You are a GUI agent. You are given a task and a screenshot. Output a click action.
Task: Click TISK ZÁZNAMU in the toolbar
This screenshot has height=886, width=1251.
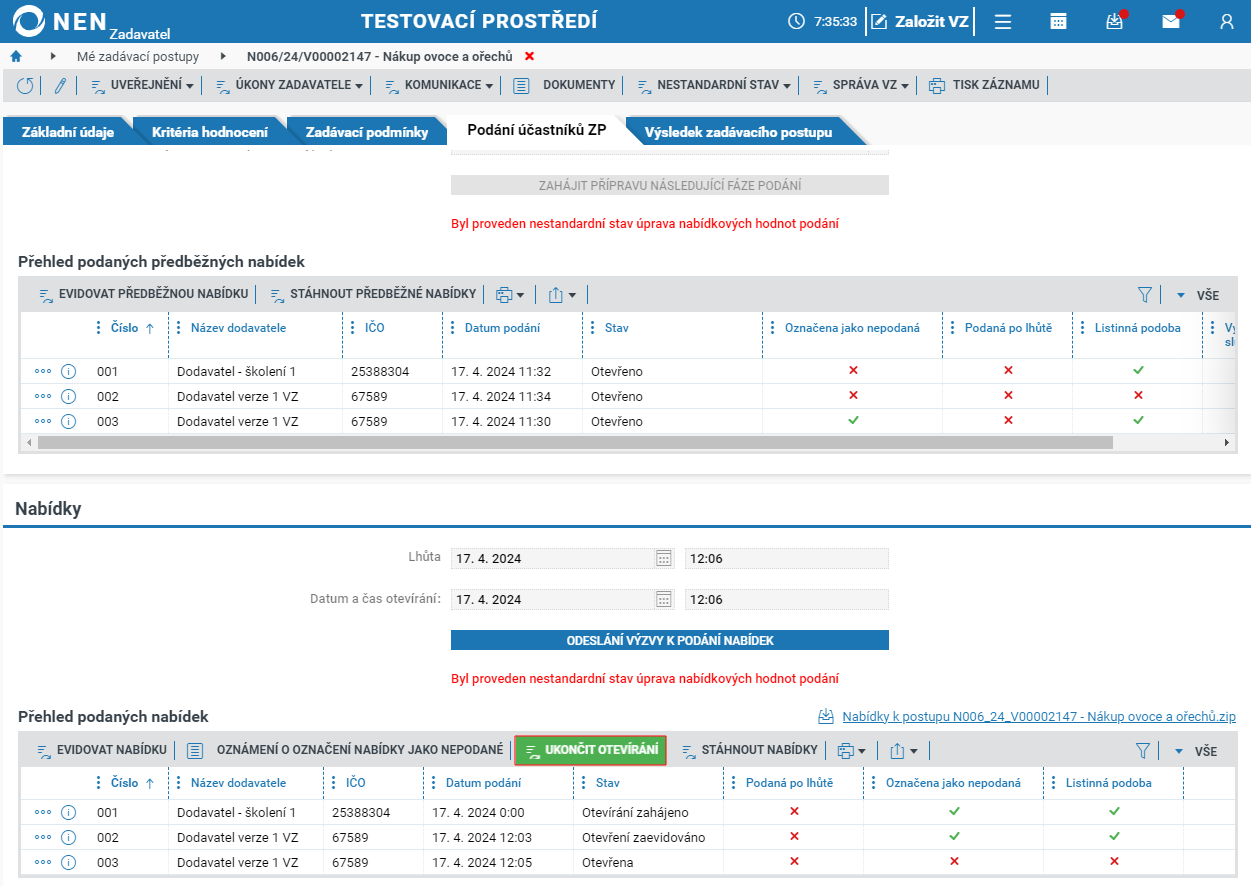pos(985,85)
